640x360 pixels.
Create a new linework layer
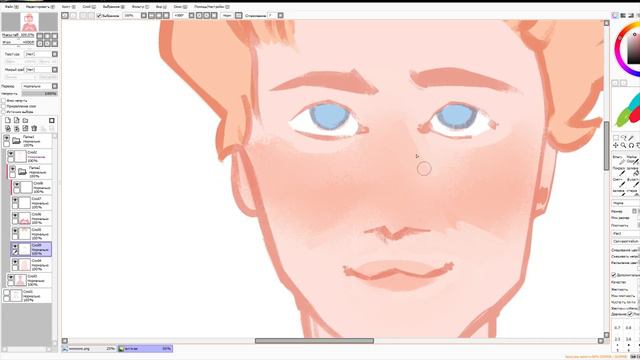[16, 120]
